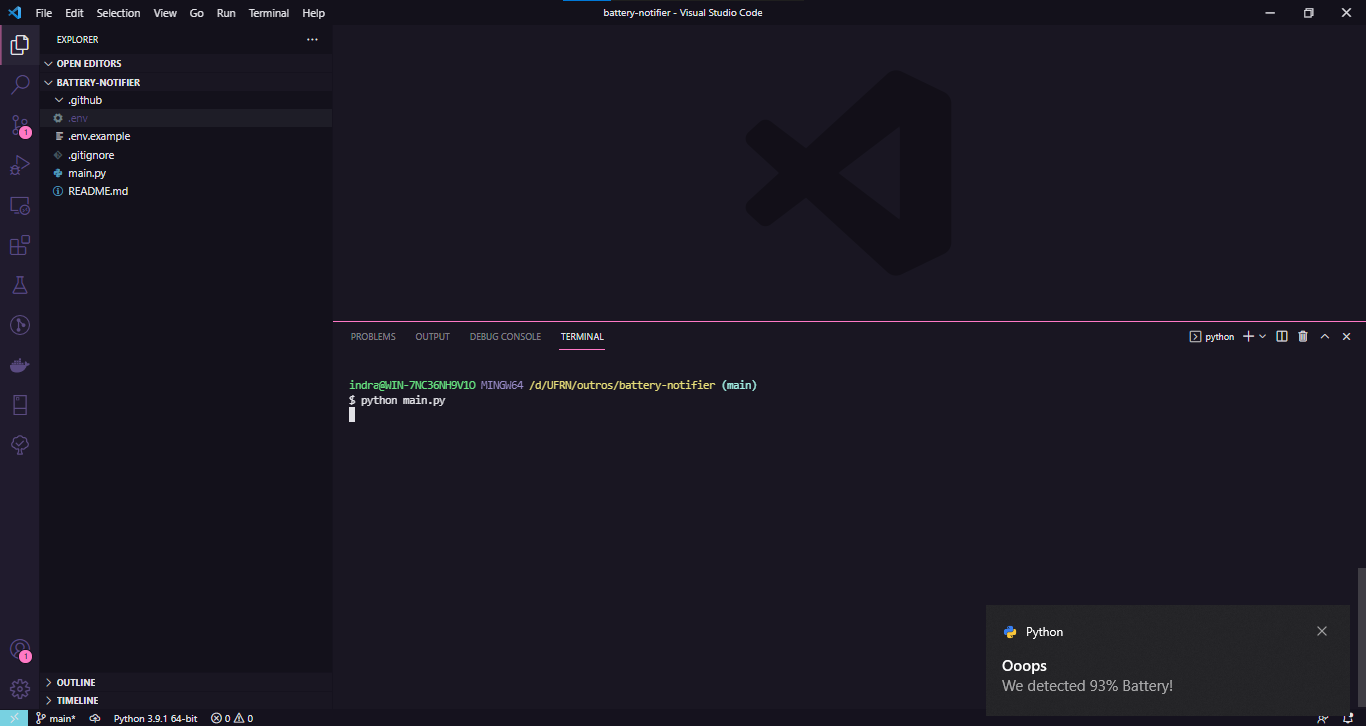Click the Synchronize Changes cloud icon
This screenshot has height=726, width=1366.
pos(95,718)
